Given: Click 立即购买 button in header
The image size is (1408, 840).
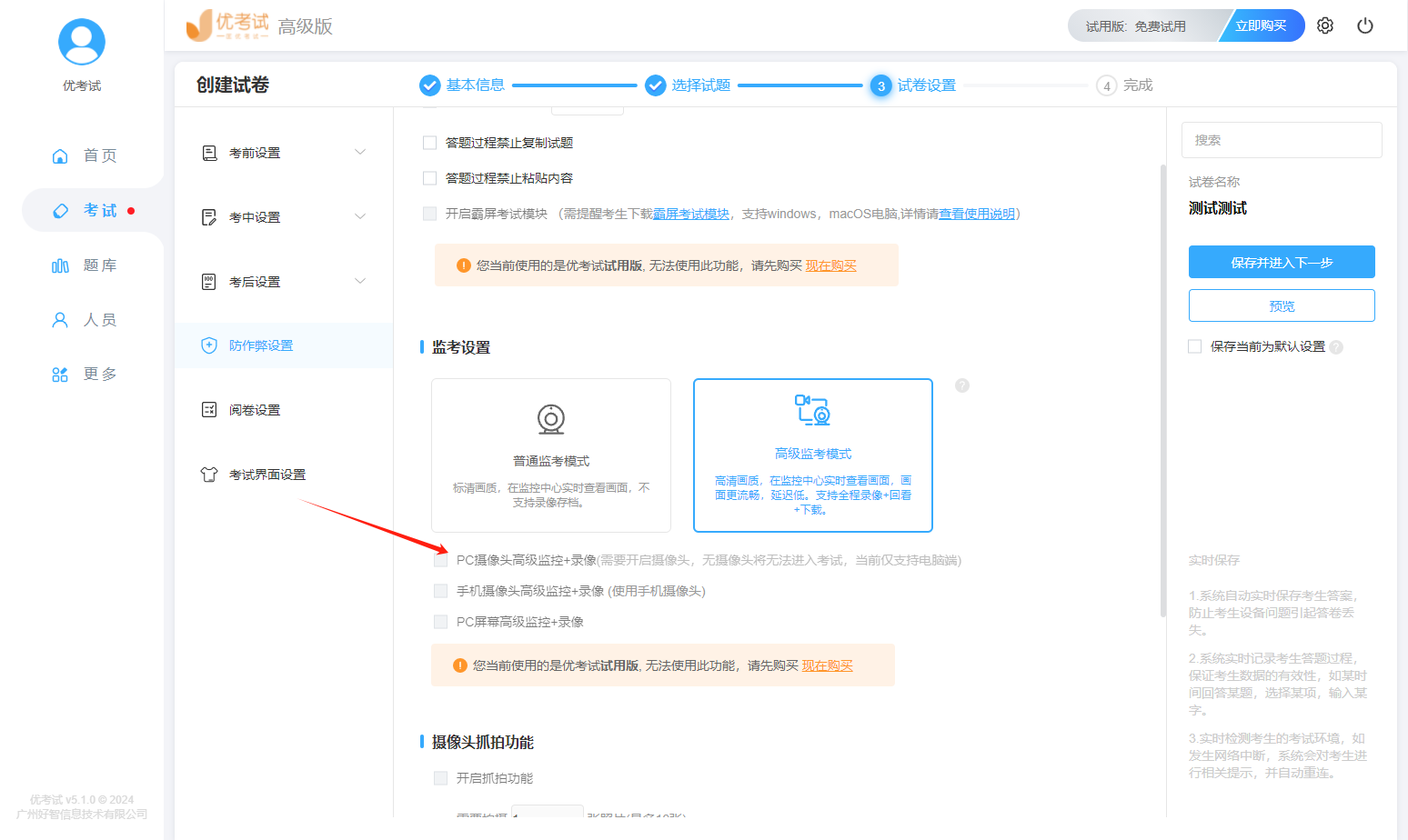Looking at the screenshot, I should pyautogui.click(x=1262, y=25).
